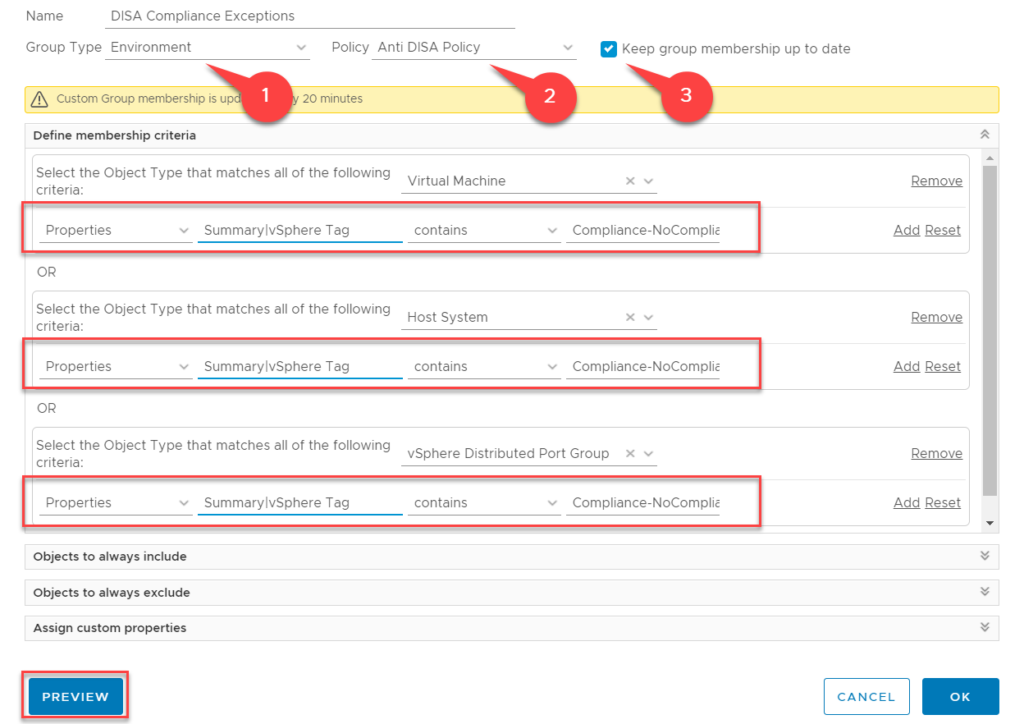Screen dimensions: 1024x724
Task: Open the Host System object type dropdown
Action: click(648, 317)
